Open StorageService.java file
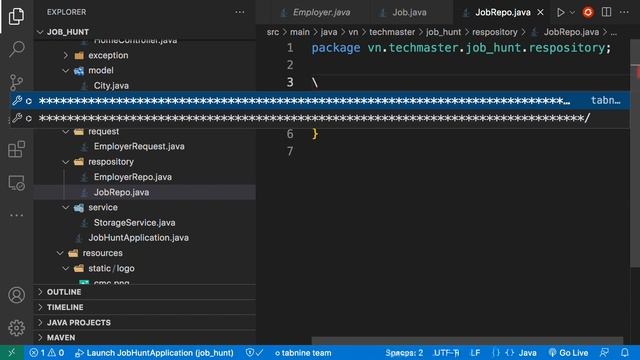Screen dimensions: 640x360 click(134, 223)
